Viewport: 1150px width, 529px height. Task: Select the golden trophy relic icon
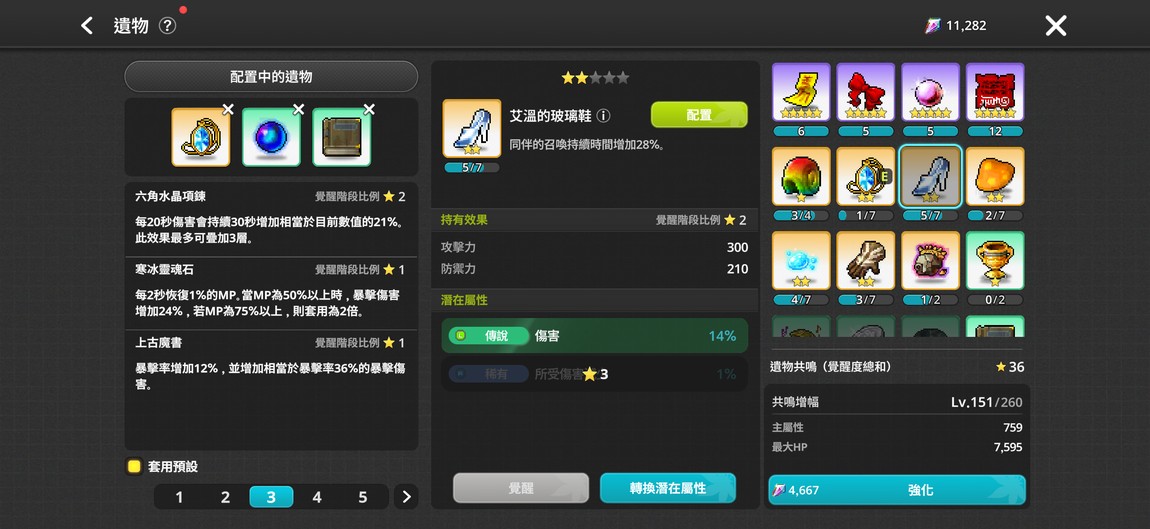(x=995, y=260)
